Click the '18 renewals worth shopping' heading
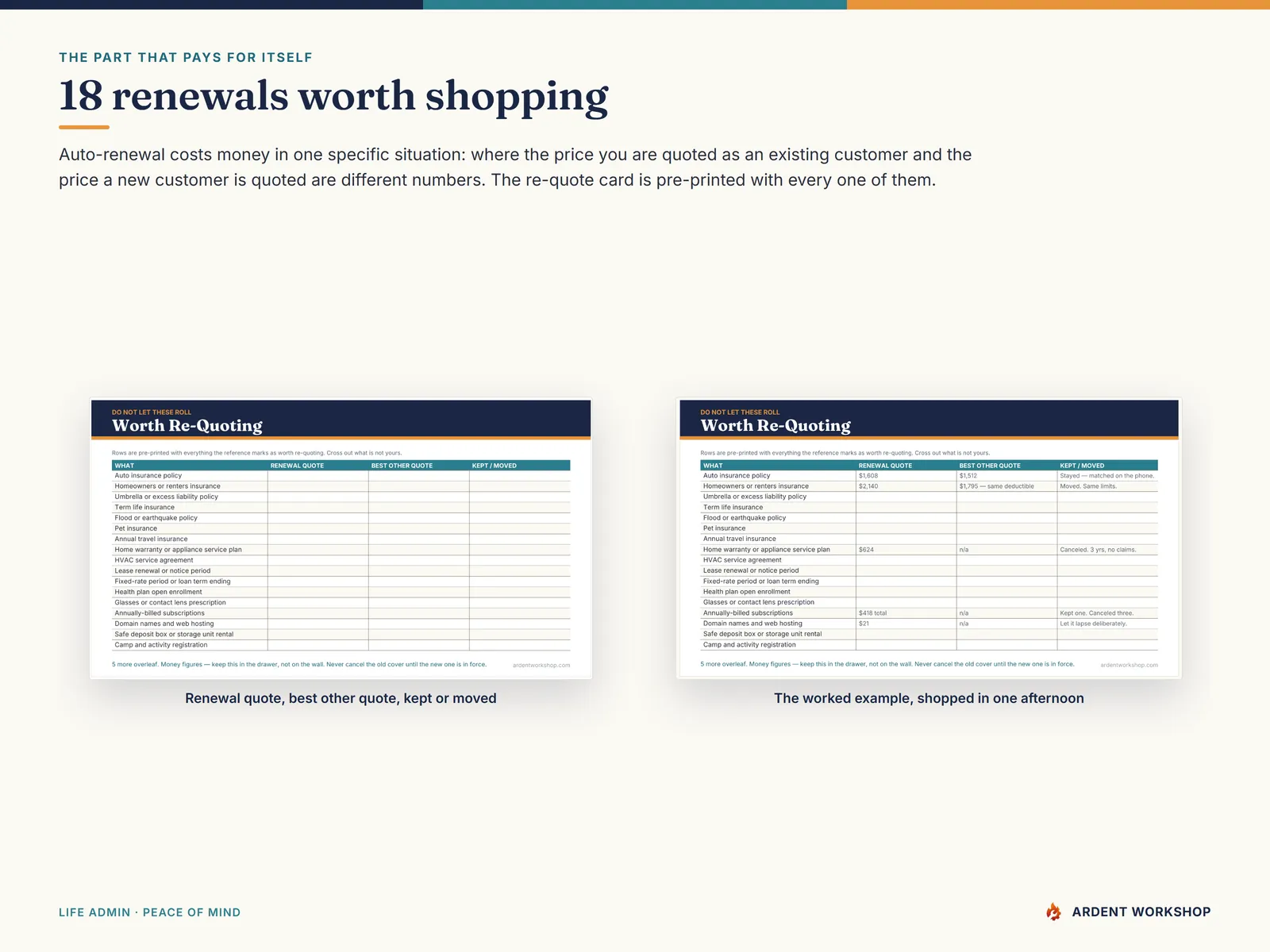The width and height of the screenshot is (1270, 952). (x=333, y=97)
